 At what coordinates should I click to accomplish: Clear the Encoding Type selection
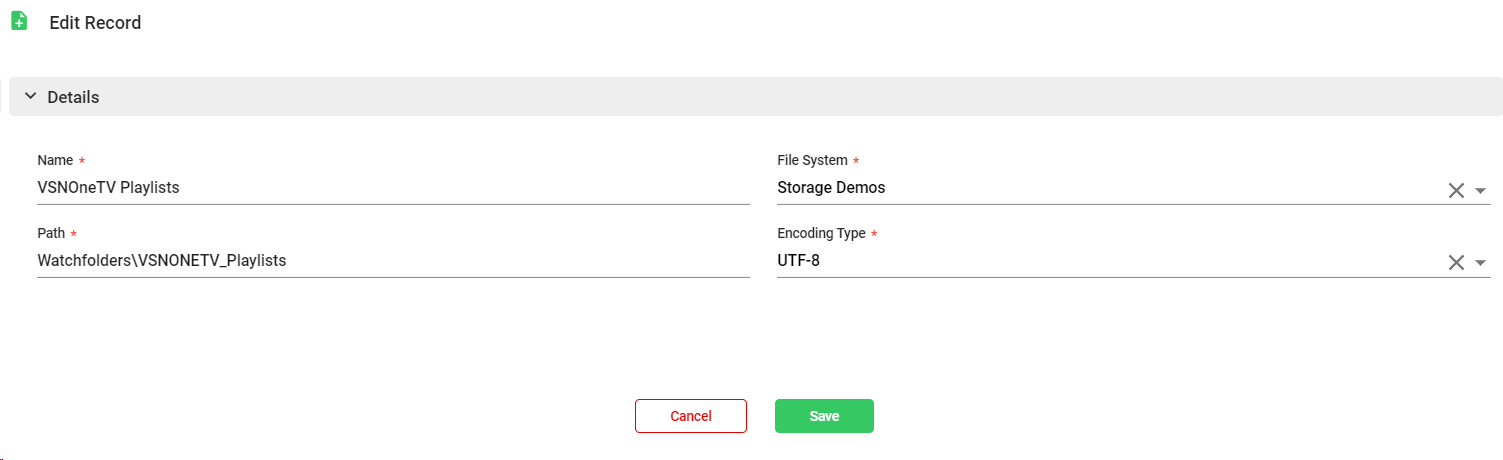(x=1456, y=263)
